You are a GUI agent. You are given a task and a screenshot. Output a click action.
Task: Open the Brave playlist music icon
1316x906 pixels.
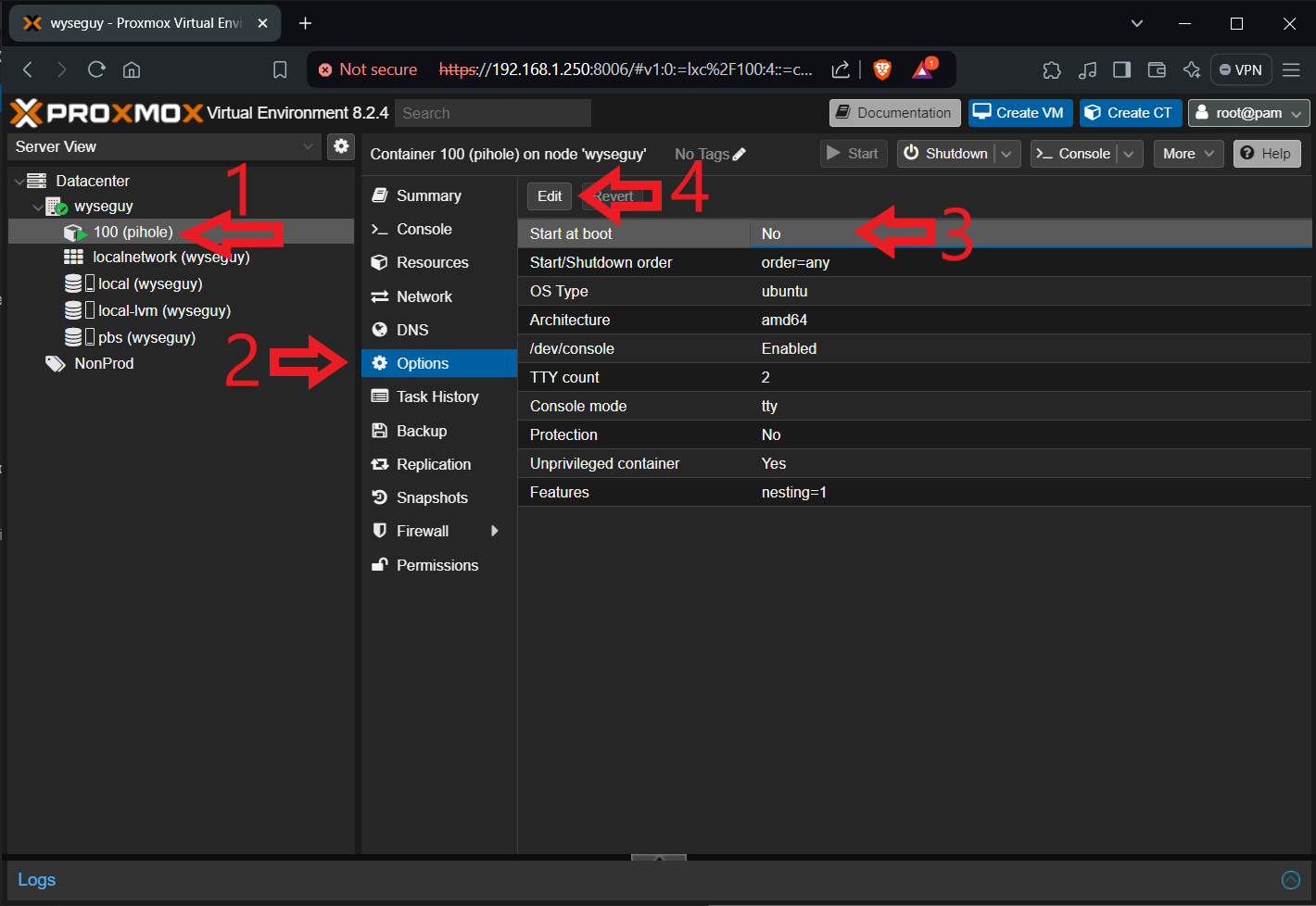tap(1087, 69)
